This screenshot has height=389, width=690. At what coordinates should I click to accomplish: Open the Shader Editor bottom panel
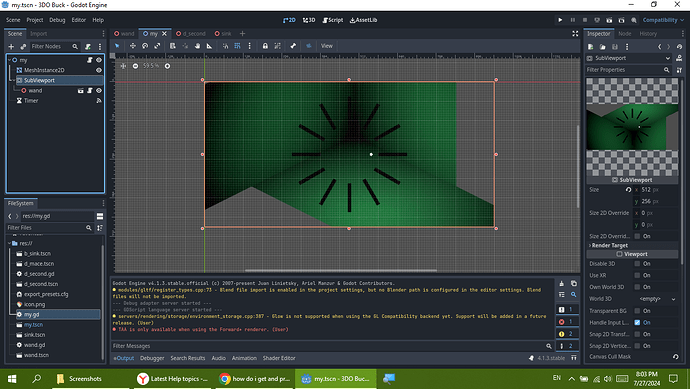pos(279,358)
